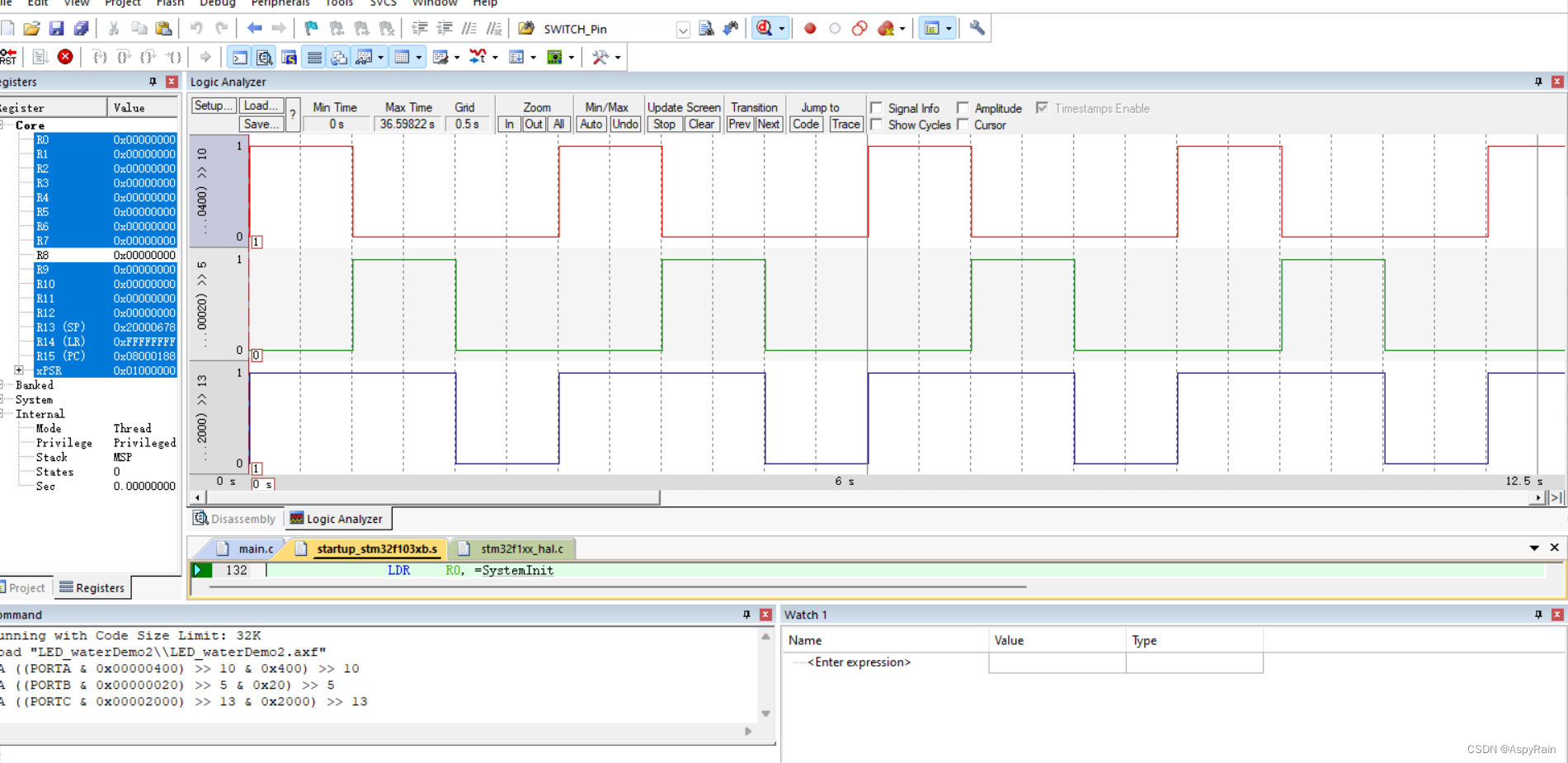This screenshot has height=763, width=1568.
Task: Paste from clipboard icon
Action: point(164,29)
